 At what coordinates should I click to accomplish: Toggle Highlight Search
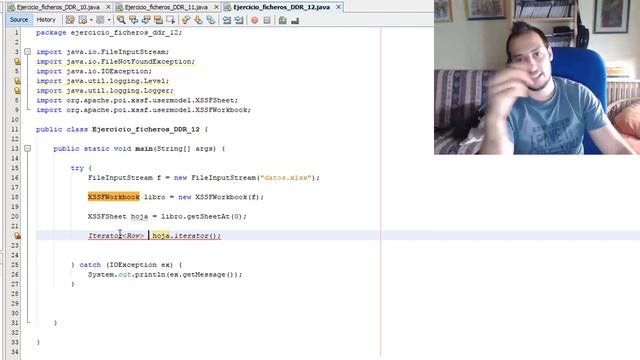click(x=158, y=20)
